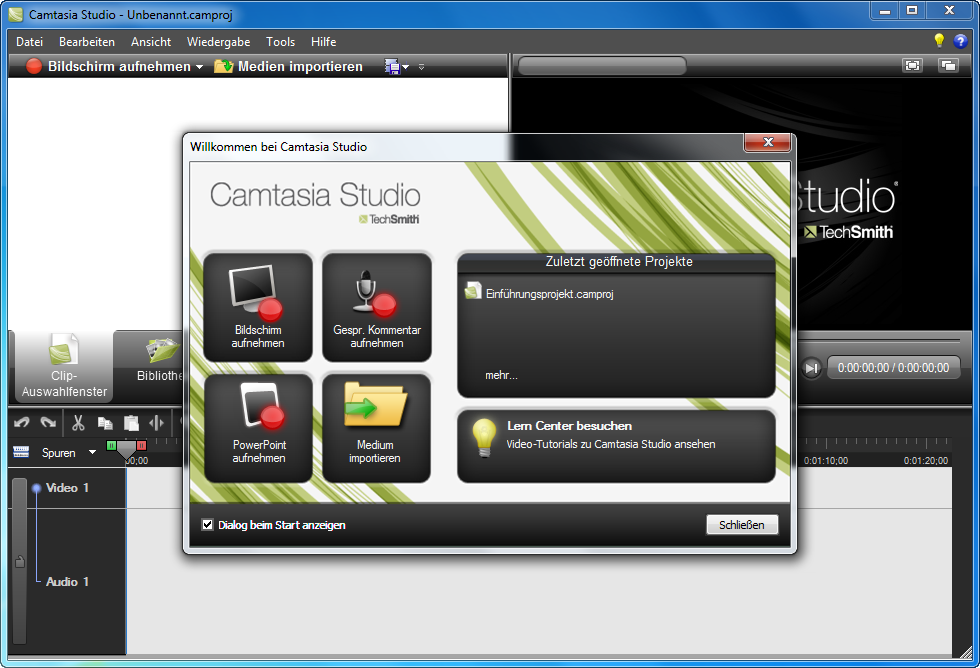
Task: Click the split clip icon
Action: [x=157, y=423]
